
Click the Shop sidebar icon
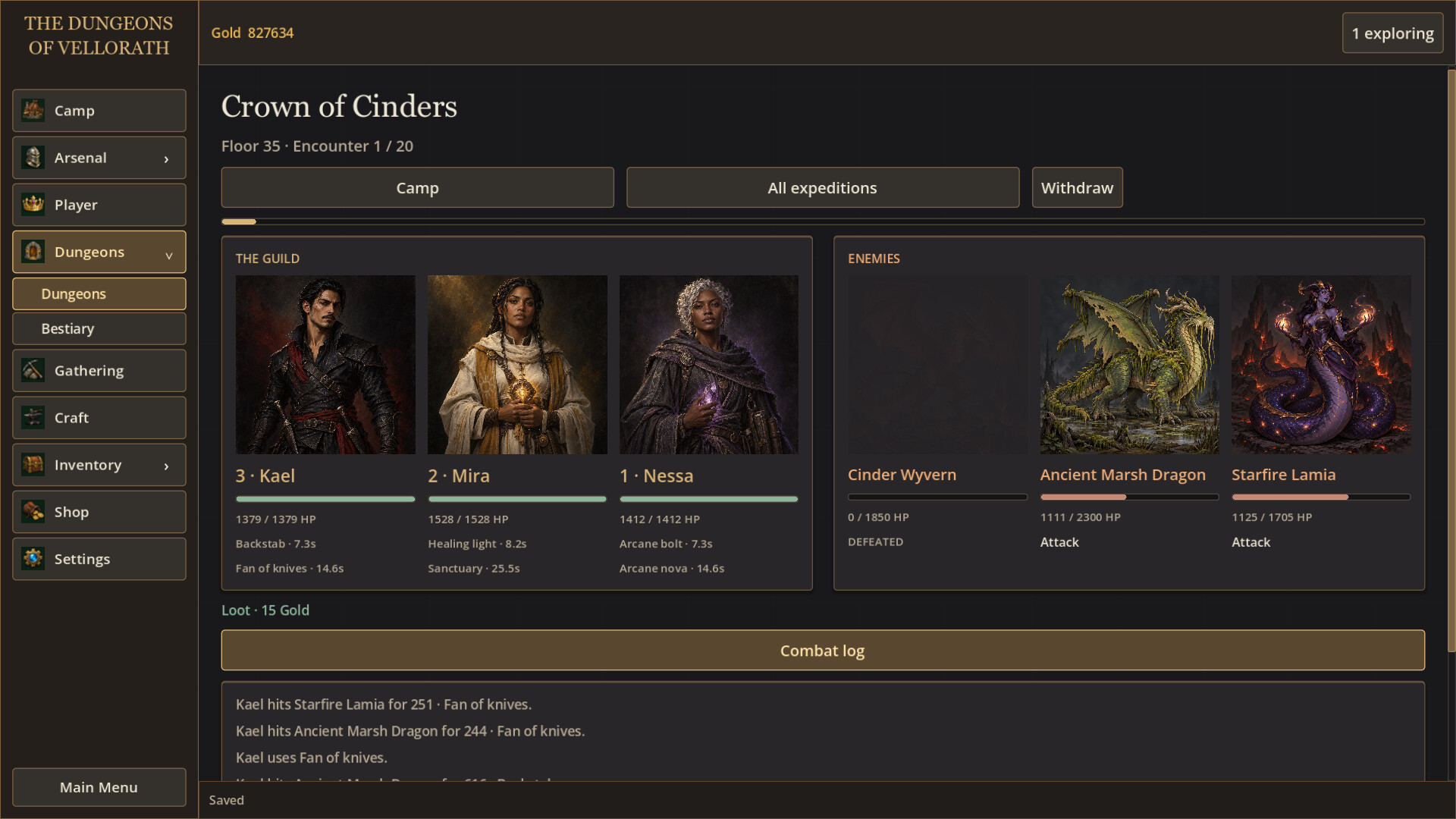33,511
